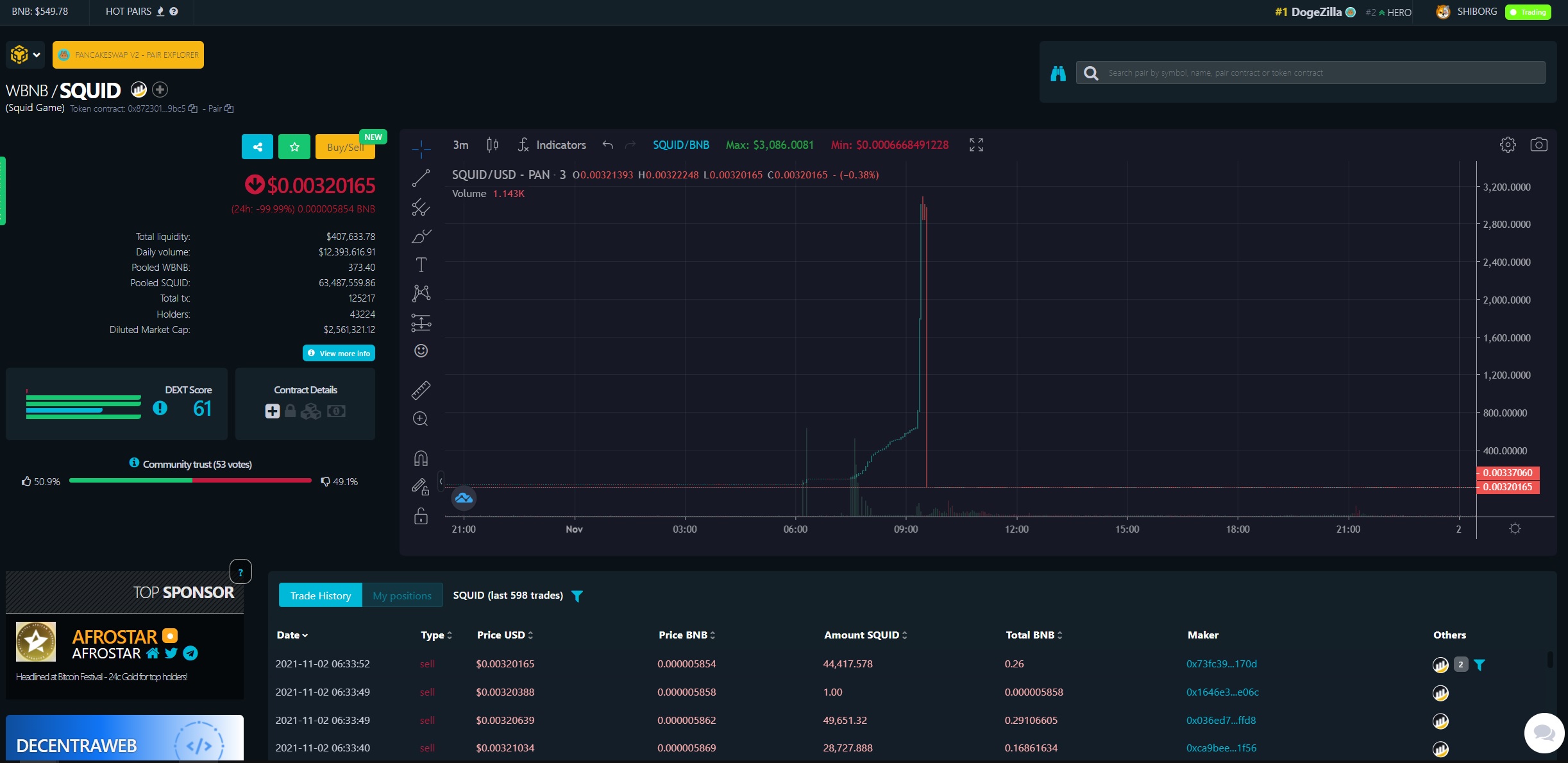Click the binoculars icon near search
Viewport: 1568px width, 763px height.
pos(1058,74)
